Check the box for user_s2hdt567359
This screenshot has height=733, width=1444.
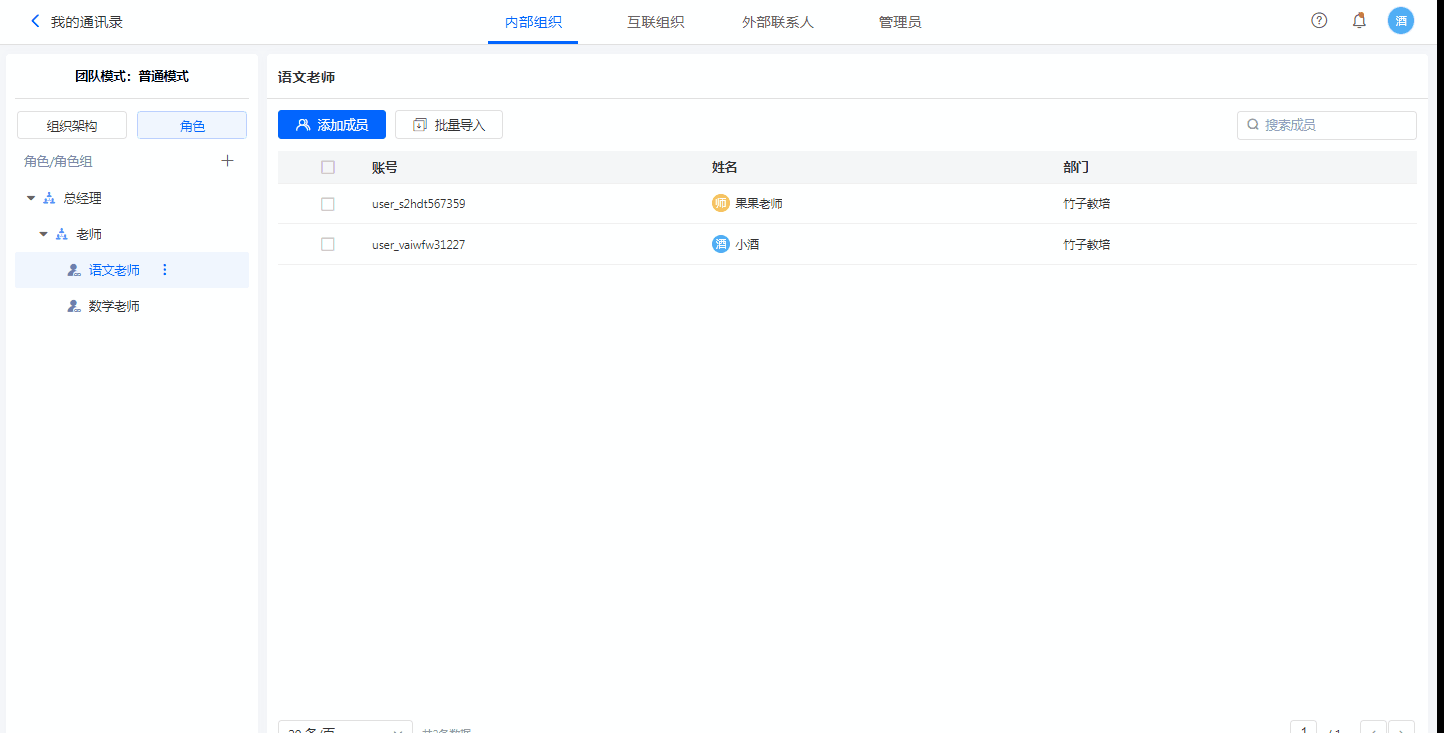point(328,204)
